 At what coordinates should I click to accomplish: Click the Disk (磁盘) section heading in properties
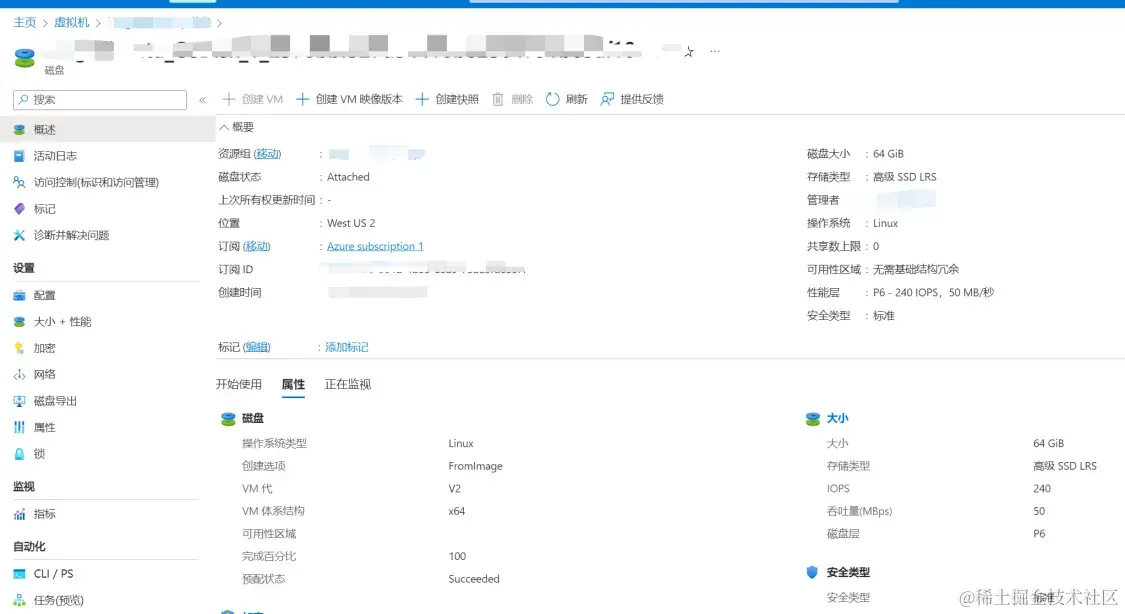(x=253, y=418)
